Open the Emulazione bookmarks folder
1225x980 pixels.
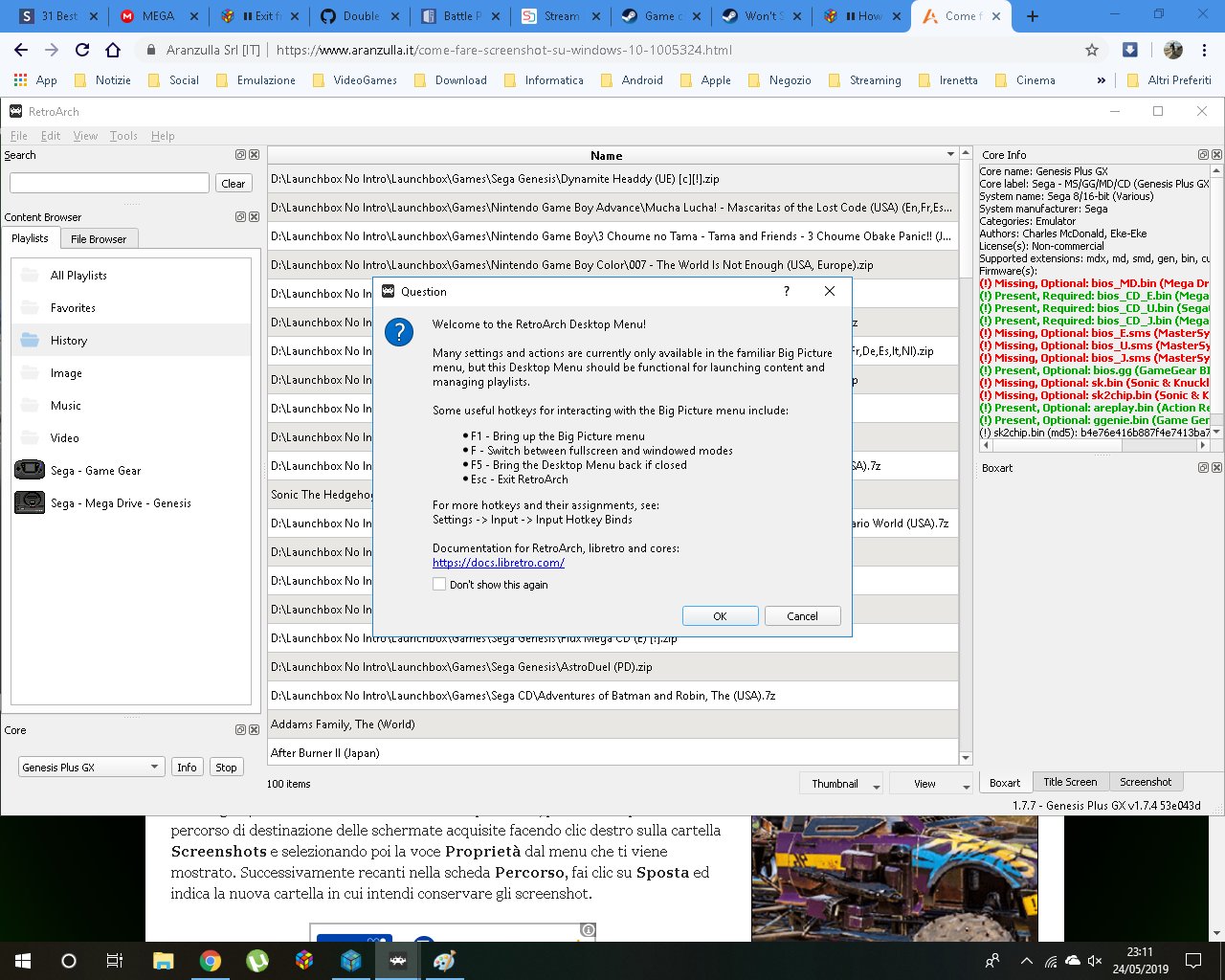point(256,80)
